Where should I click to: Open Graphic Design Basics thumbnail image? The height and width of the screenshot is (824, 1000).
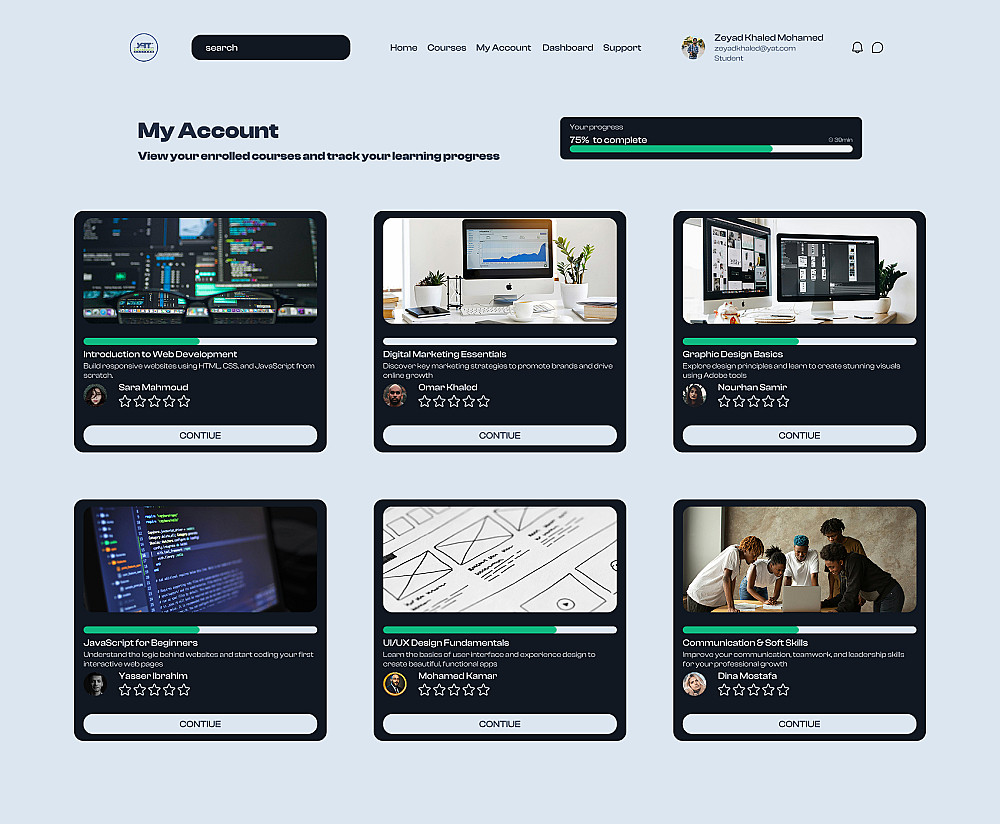[x=799, y=271]
